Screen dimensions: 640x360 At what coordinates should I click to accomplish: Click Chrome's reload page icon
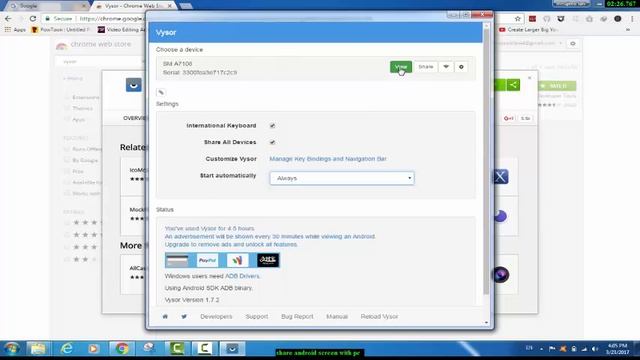pos(33,19)
